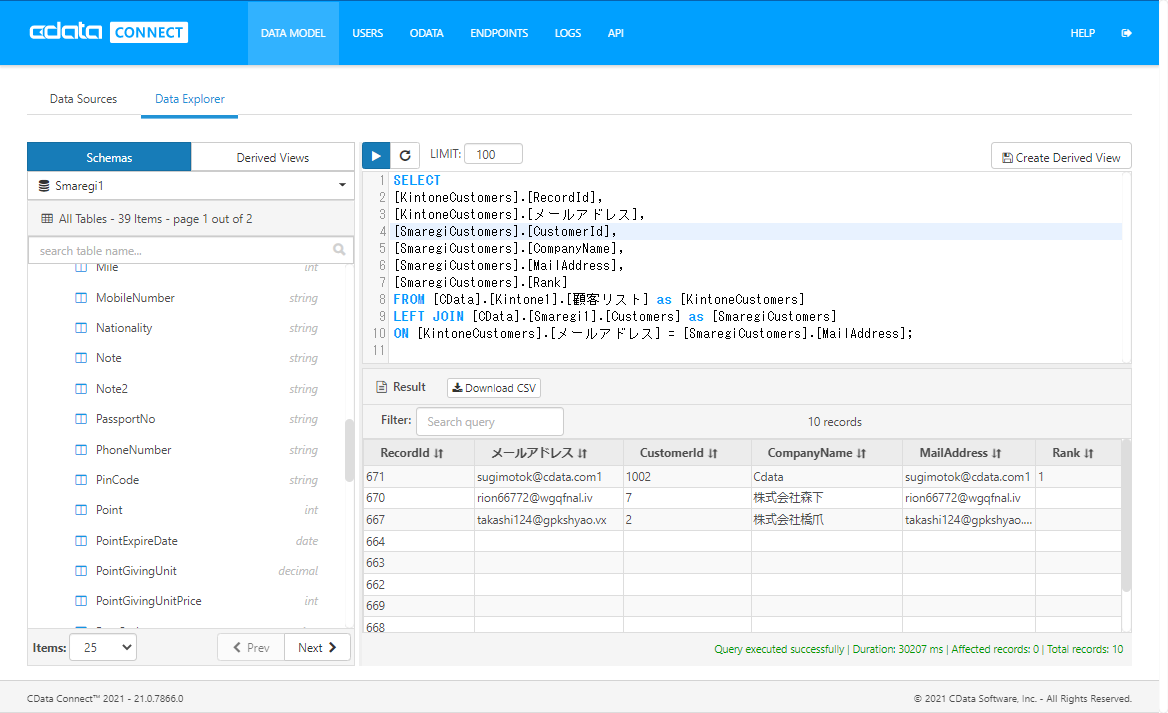Click the CustomerId 1002 cell

pyautogui.click(x=687, y=477)
